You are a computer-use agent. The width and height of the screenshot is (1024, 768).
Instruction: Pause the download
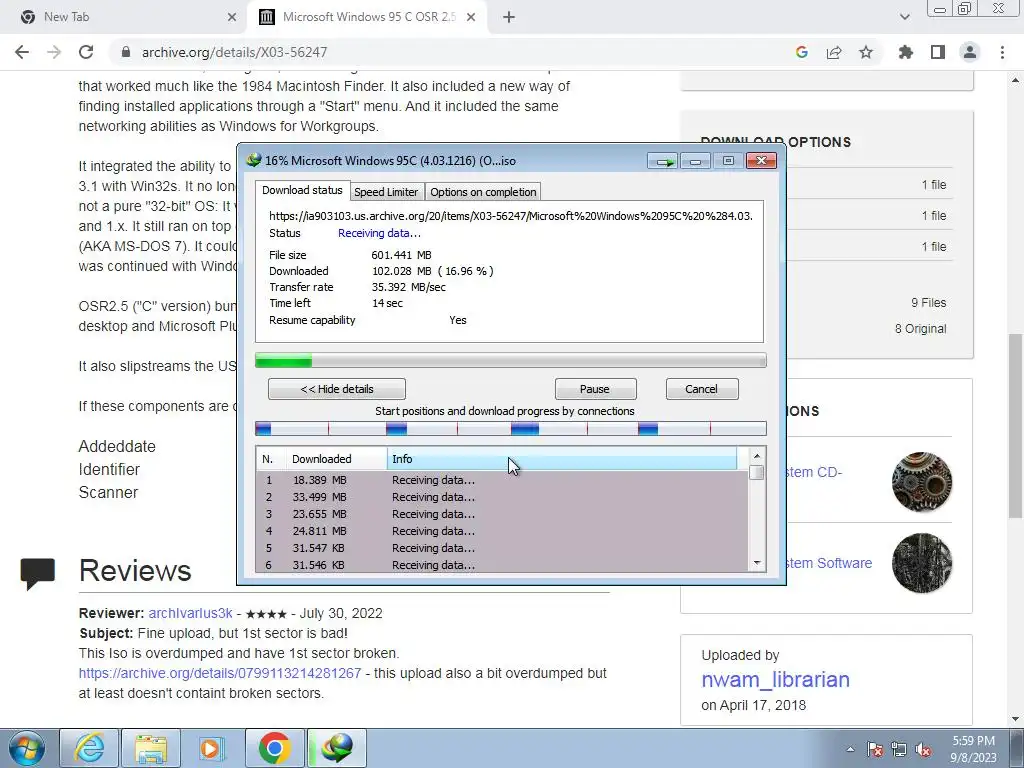595,389
